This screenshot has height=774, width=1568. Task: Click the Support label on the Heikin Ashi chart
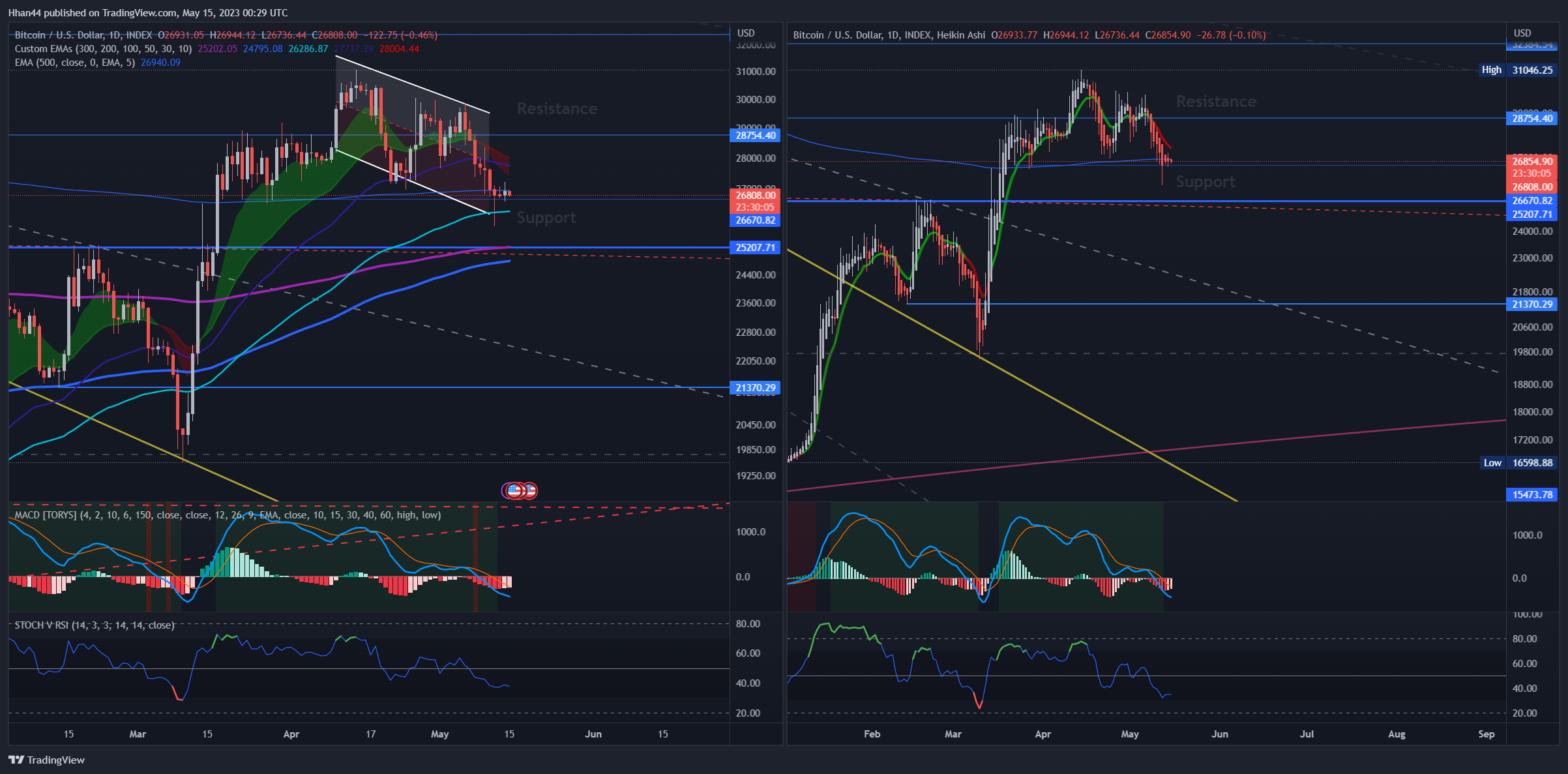[x=1206, y=182]
